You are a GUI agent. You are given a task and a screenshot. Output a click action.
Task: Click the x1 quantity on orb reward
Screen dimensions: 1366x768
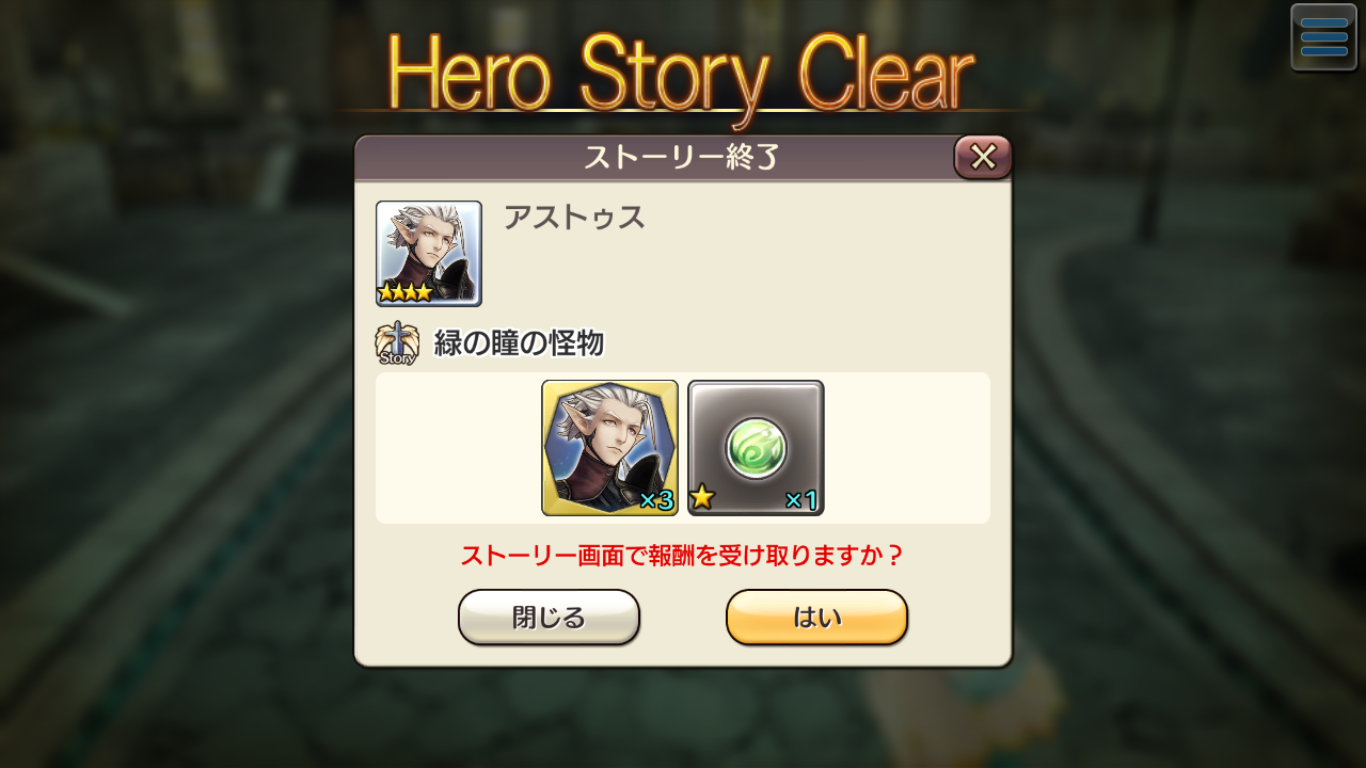pyautogui.click(x=802, y=500)
